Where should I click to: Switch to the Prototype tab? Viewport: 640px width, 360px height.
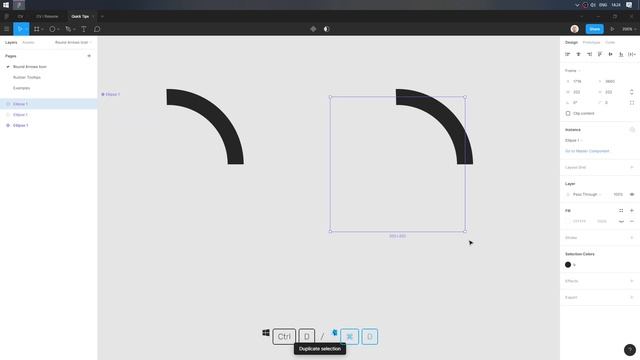[x=591, y=42]
